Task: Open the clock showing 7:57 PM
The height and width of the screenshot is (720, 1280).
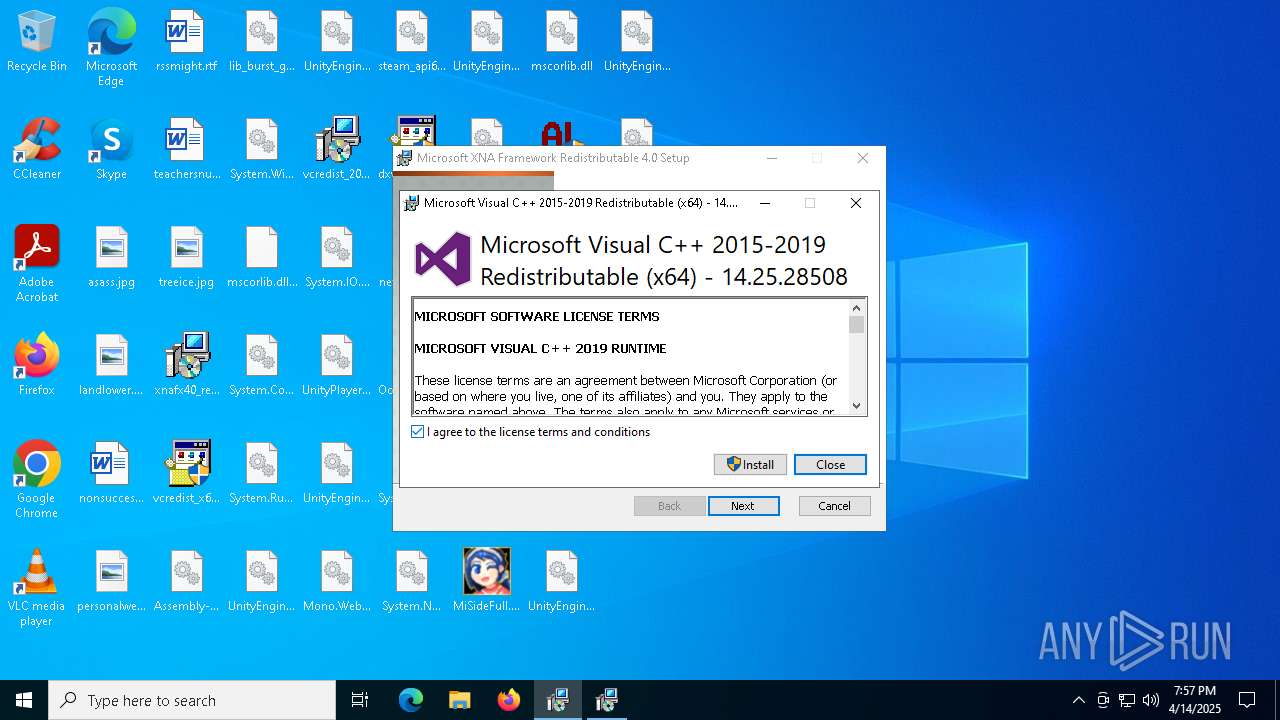Action: pos(1194,700)
